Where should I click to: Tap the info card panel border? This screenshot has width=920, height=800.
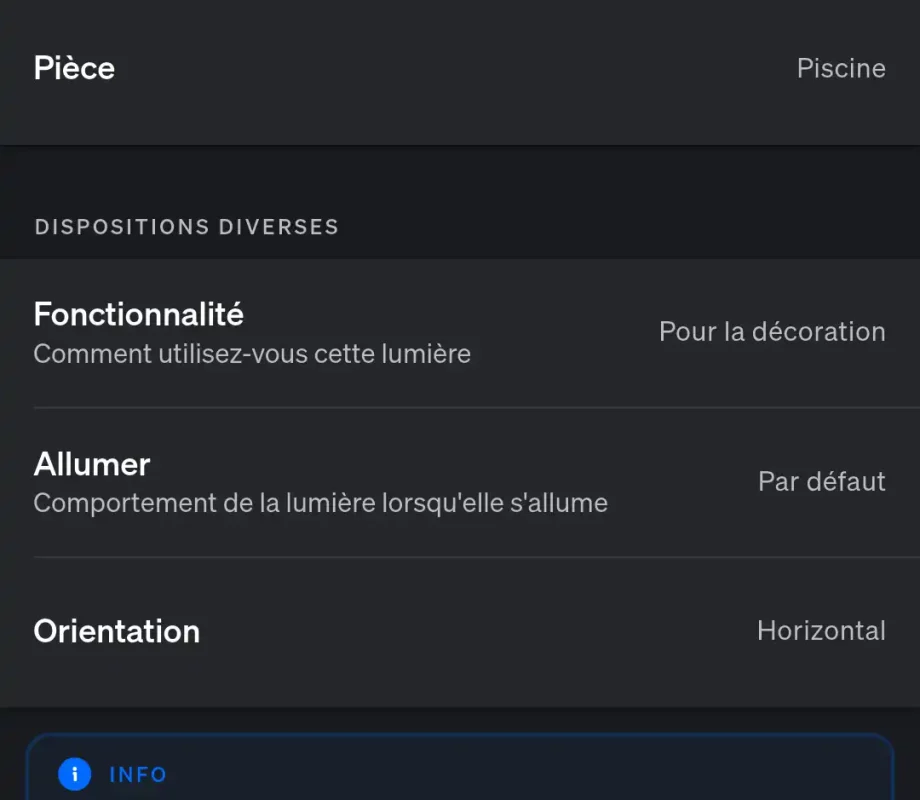point(460,738)
